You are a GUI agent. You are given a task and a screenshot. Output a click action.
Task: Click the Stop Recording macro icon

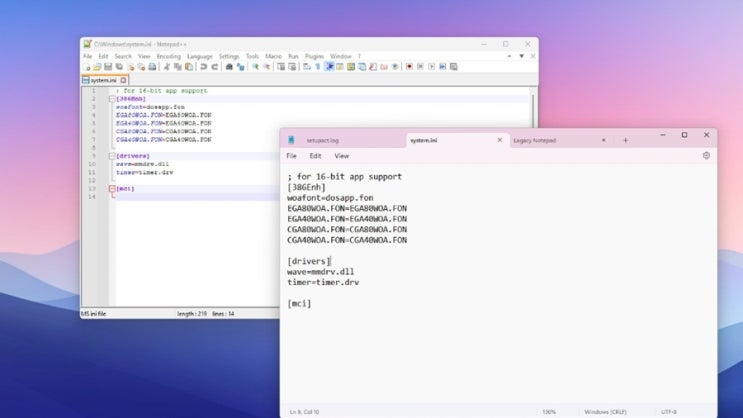pos(420,67)
